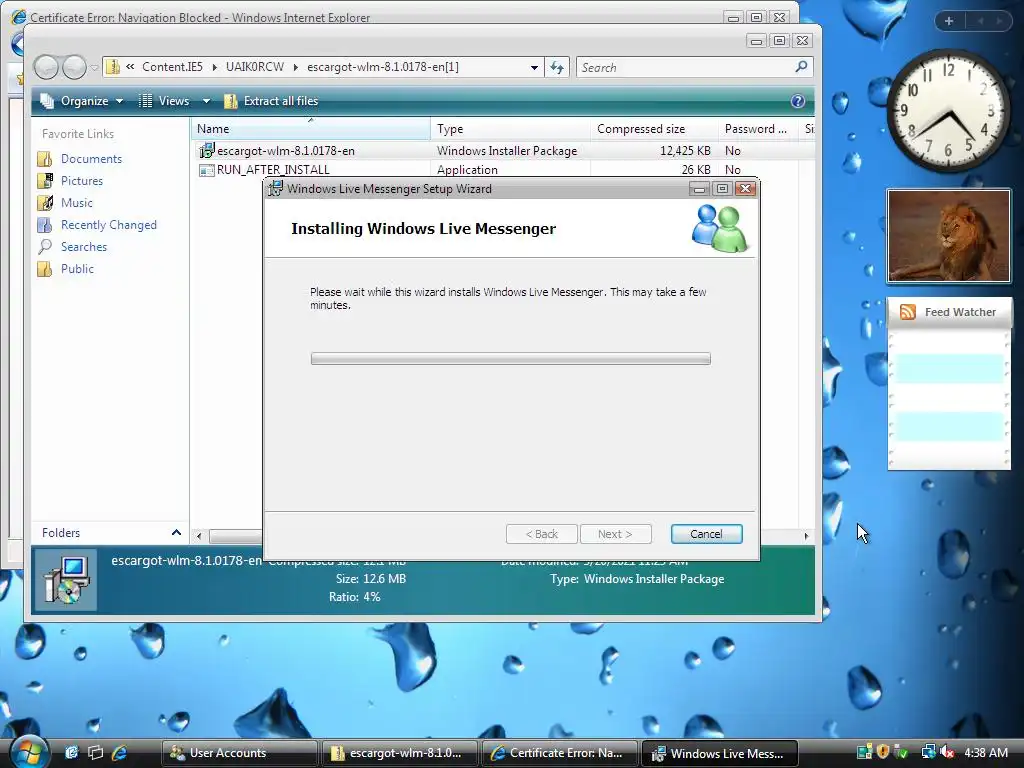Switch to the escargot-wlm-8.1.0... taskbar button
The height and width of the screenshot is (768, 1024).
click(400, 753)
